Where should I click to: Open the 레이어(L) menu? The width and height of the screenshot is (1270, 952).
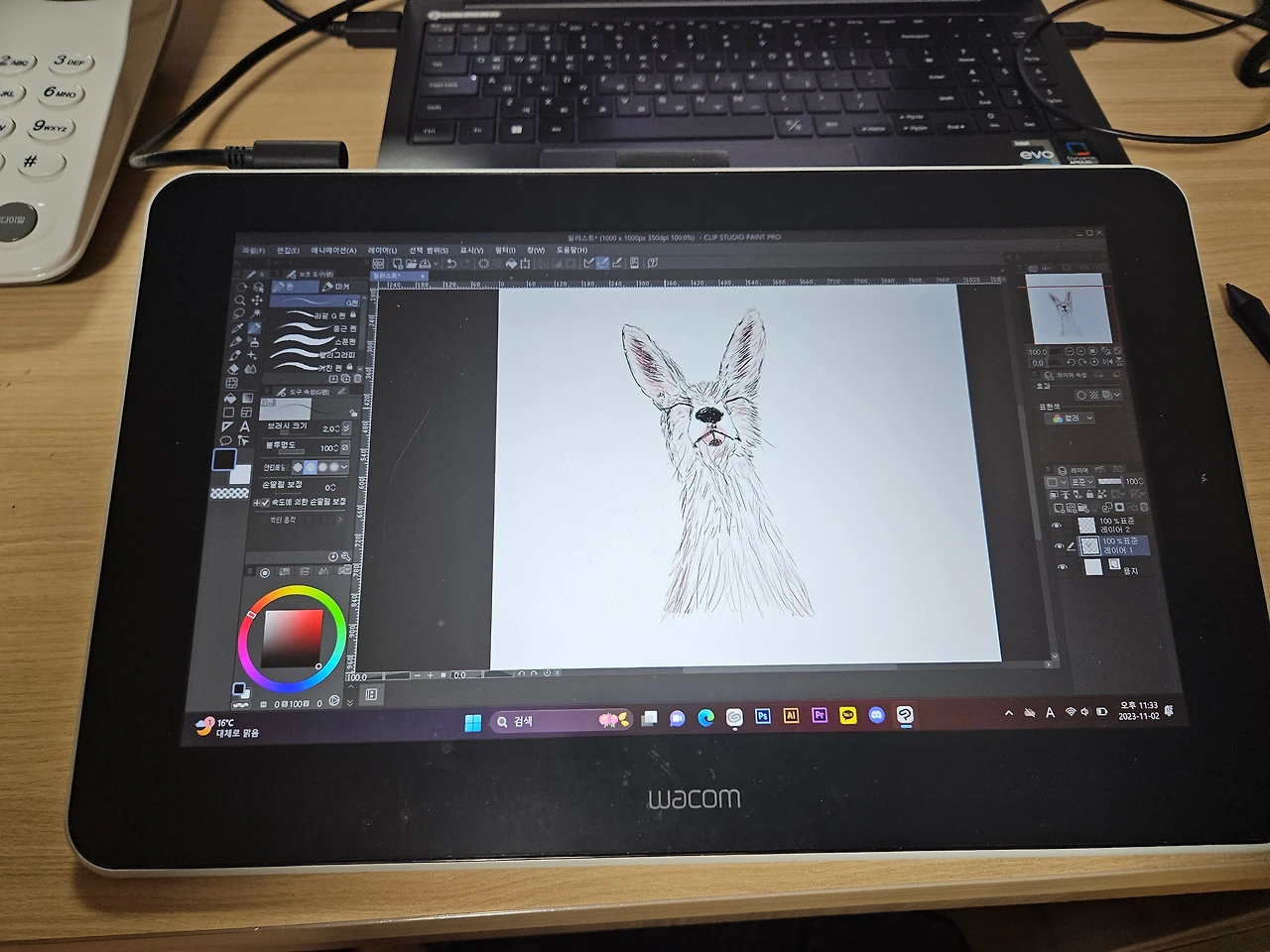382,251
